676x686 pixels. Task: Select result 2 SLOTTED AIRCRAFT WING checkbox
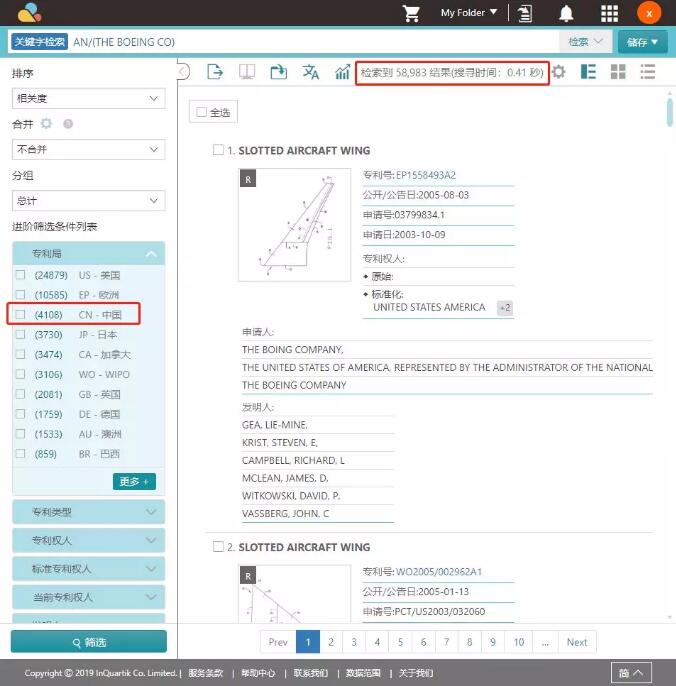coord(218,546)
